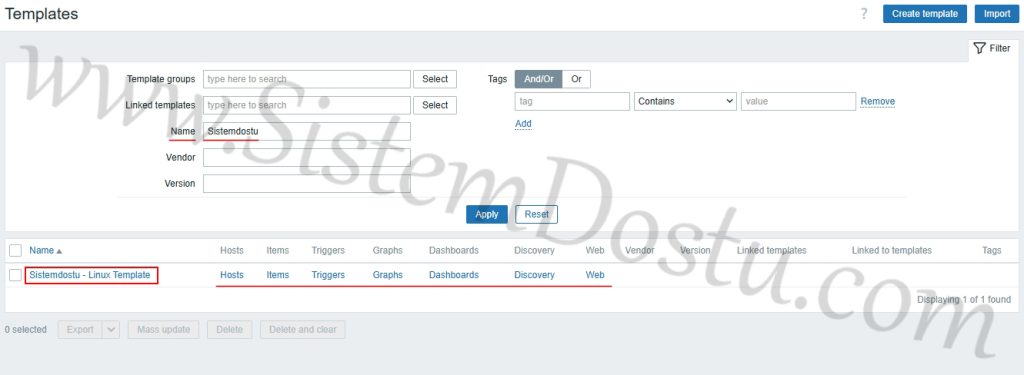
Task: Focus the Linked templates search field
Action: pos(307,105)
